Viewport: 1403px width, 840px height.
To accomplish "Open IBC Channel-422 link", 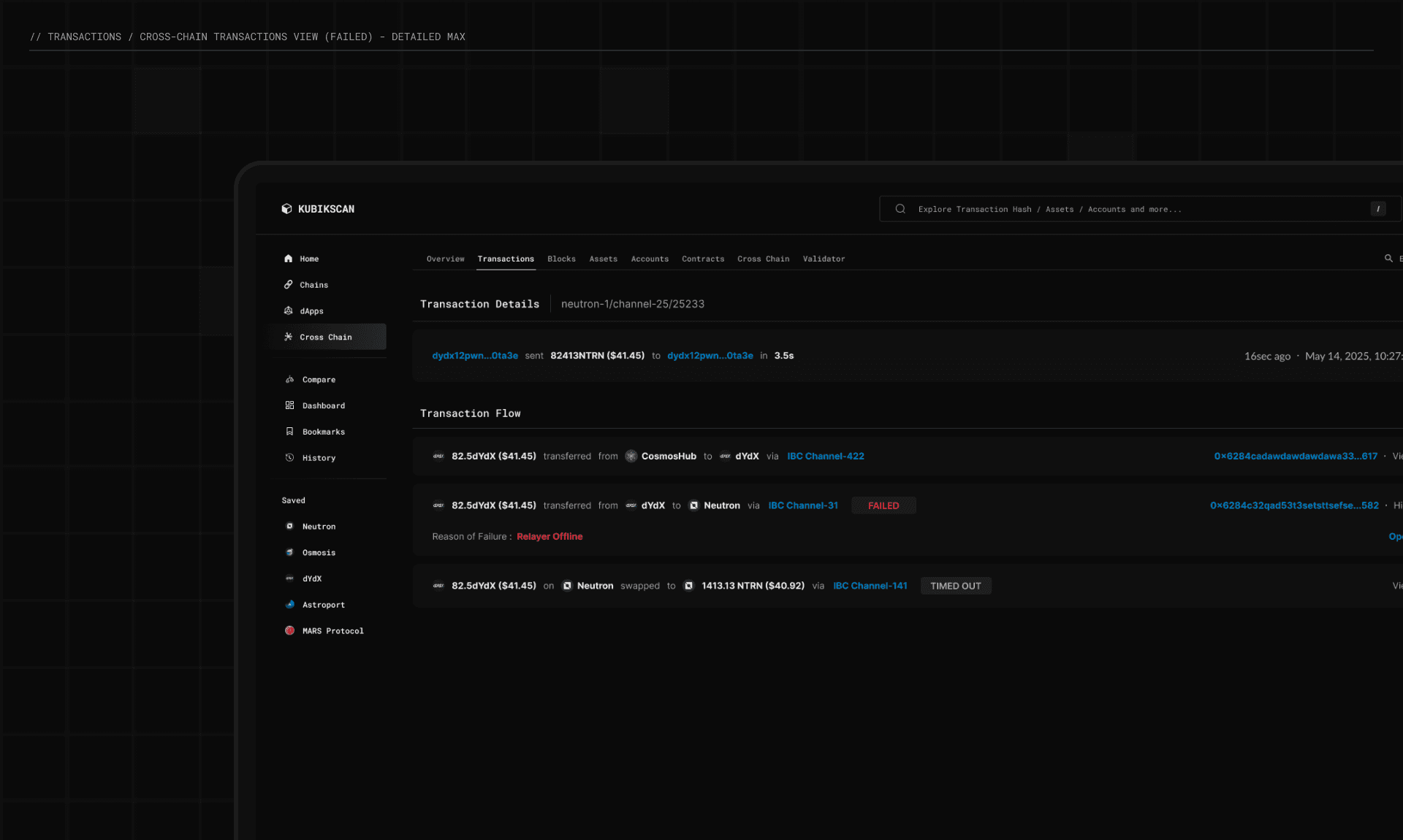I will 825,457.
